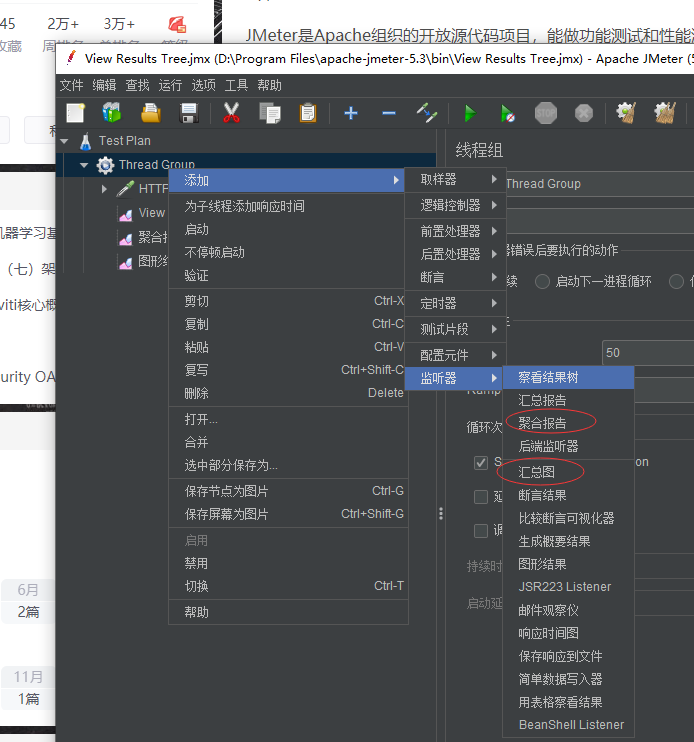The height and width of the screenshot is (742, 694).
Task: Save the test plan with the disk icon
Action: click(189, 114)
